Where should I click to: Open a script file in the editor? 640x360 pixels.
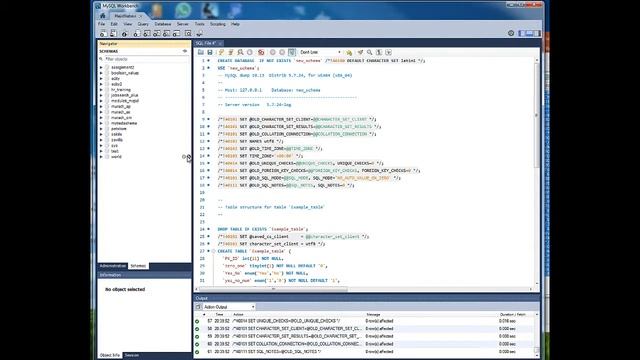tap(201, 52)
